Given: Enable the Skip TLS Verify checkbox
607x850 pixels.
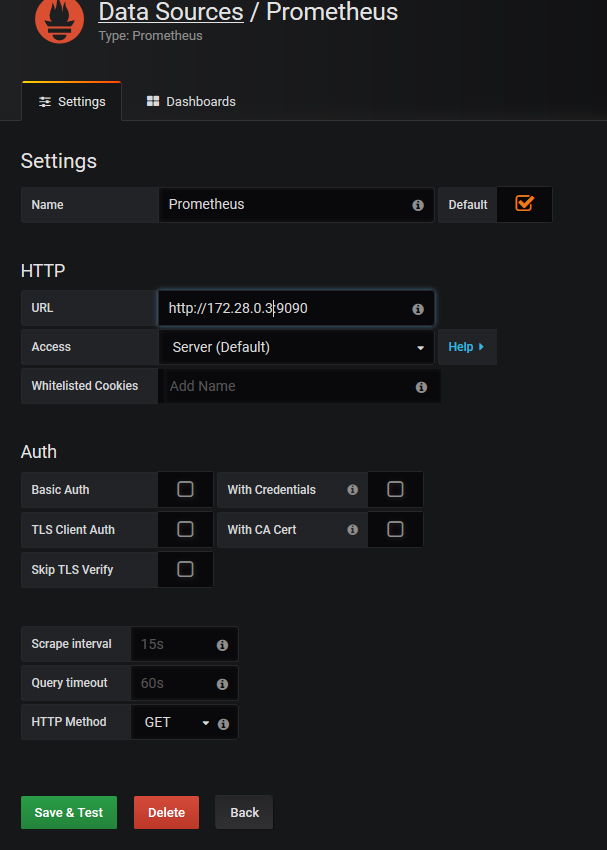Looking at the screenshot, I should [185, 569].
